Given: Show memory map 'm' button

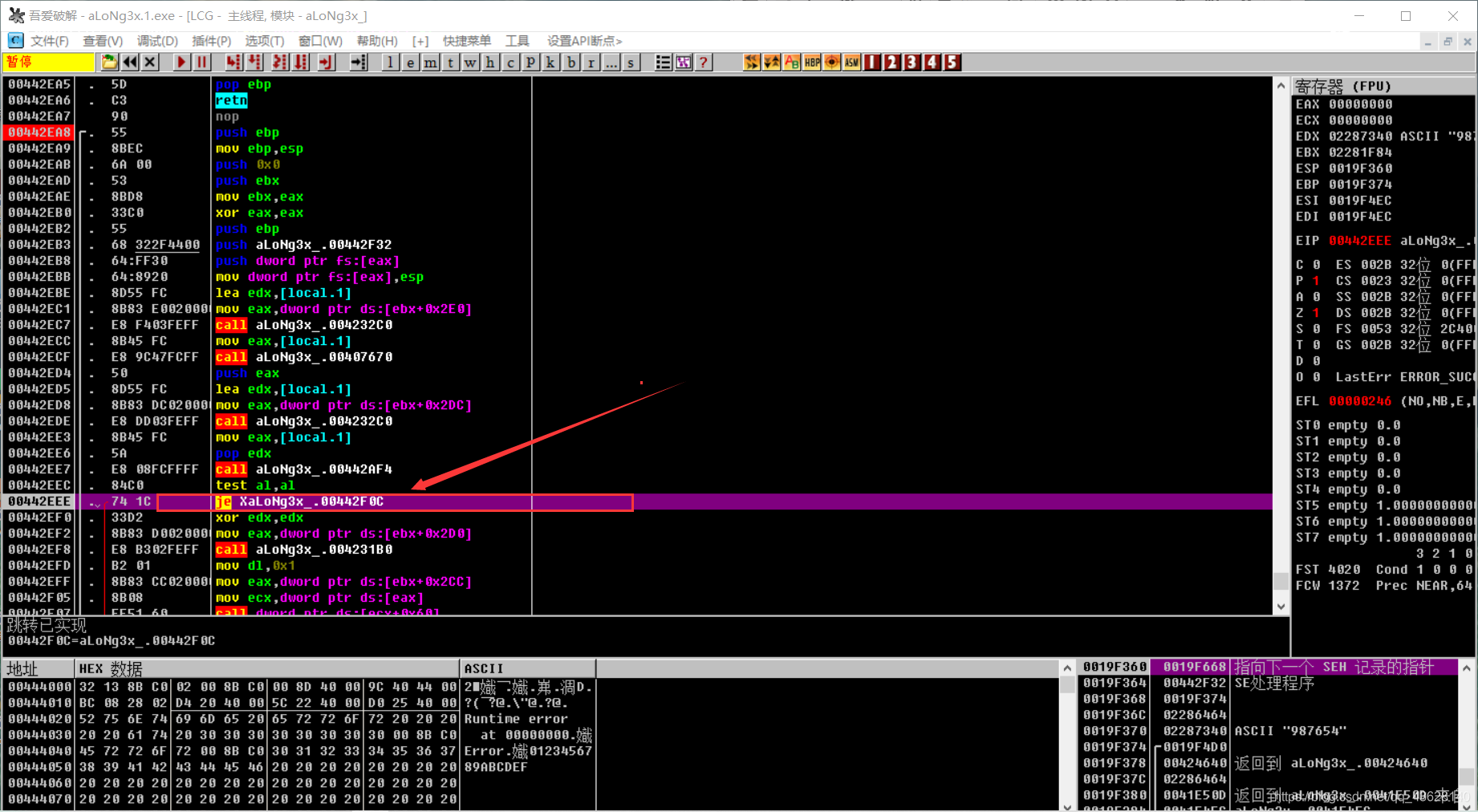Looking at the screenshot, I should (x=430, y=62).
